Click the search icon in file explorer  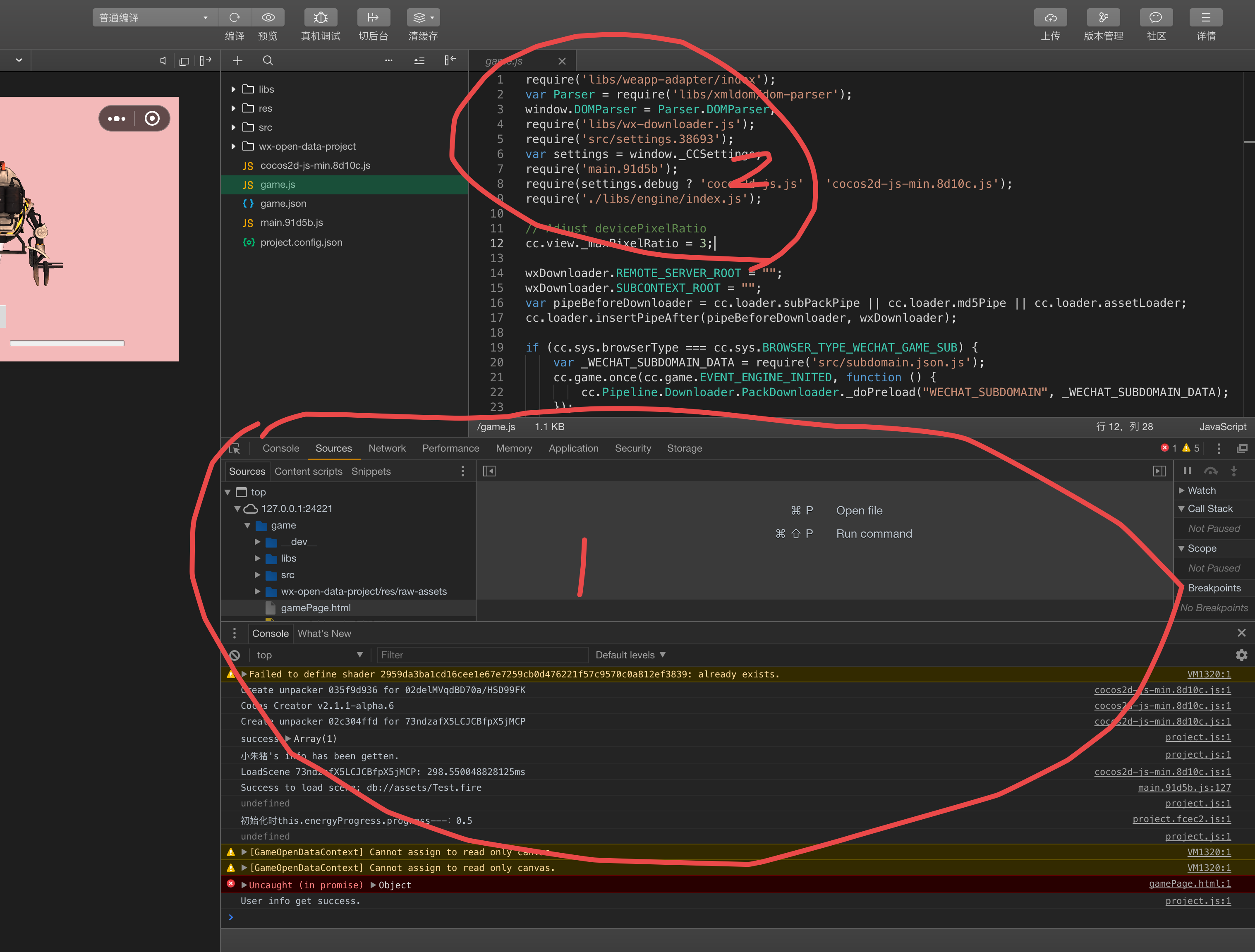[x=268, y=61]
